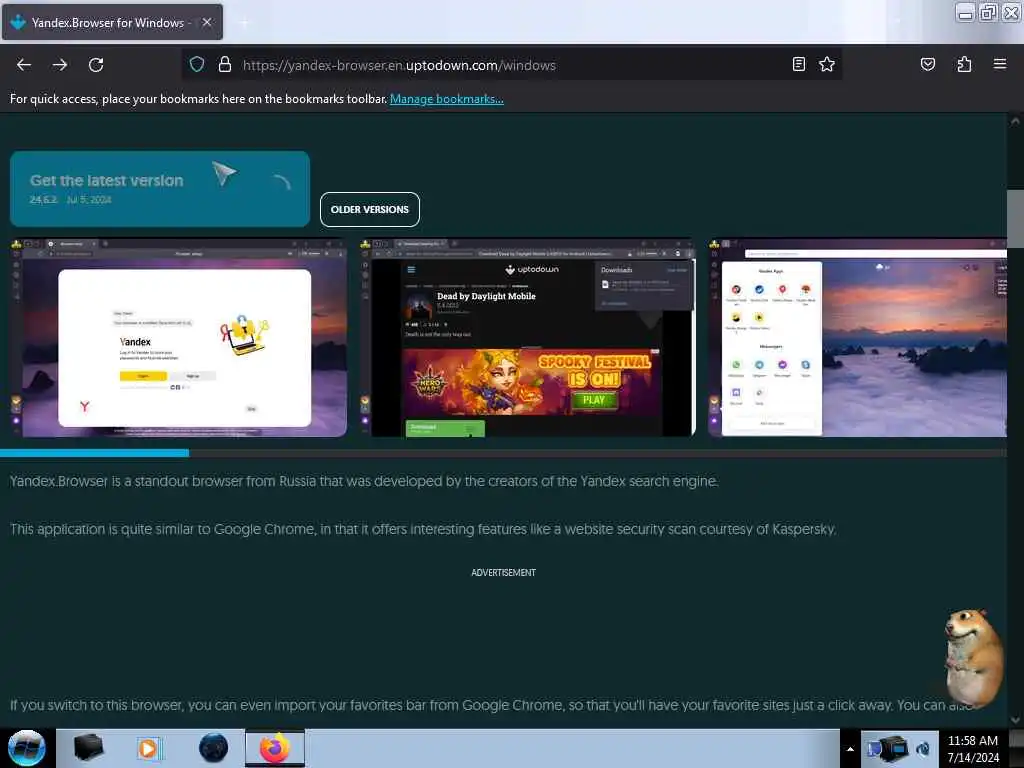1024x768 pixels.
Task: Click the first description paragraph about Russia
Action: 364,481
